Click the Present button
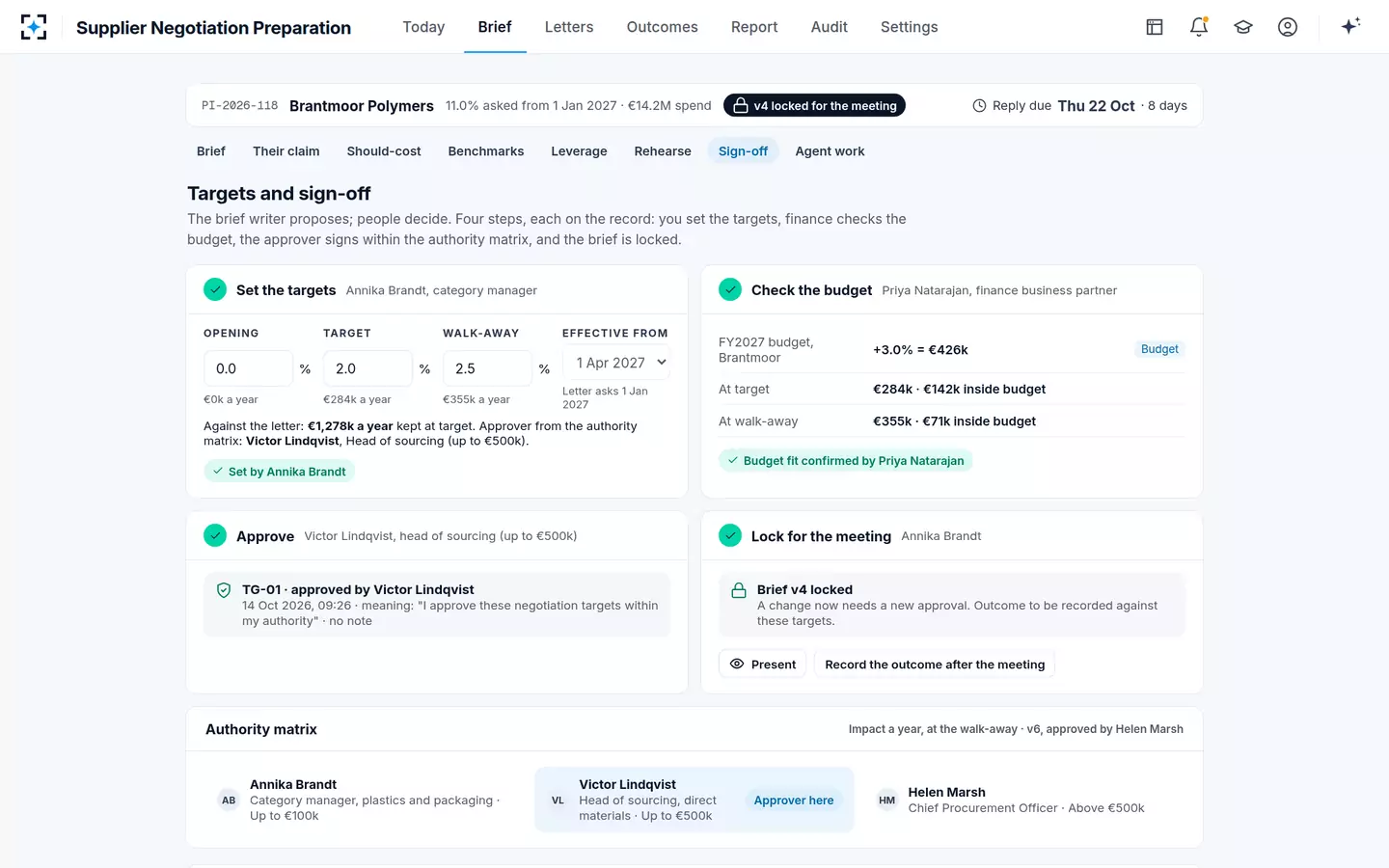This screenshot has width=1389, height=868. tap(763, 665)
